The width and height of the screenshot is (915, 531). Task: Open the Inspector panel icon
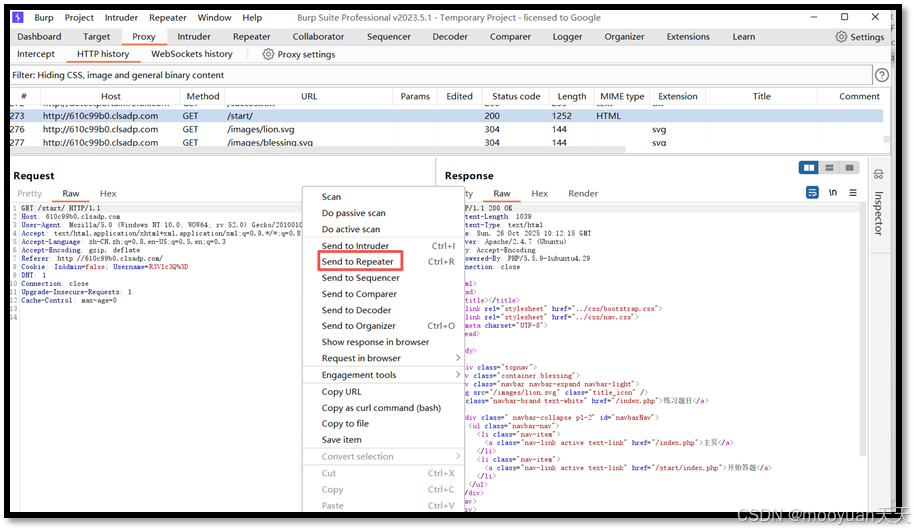[878, 174]
